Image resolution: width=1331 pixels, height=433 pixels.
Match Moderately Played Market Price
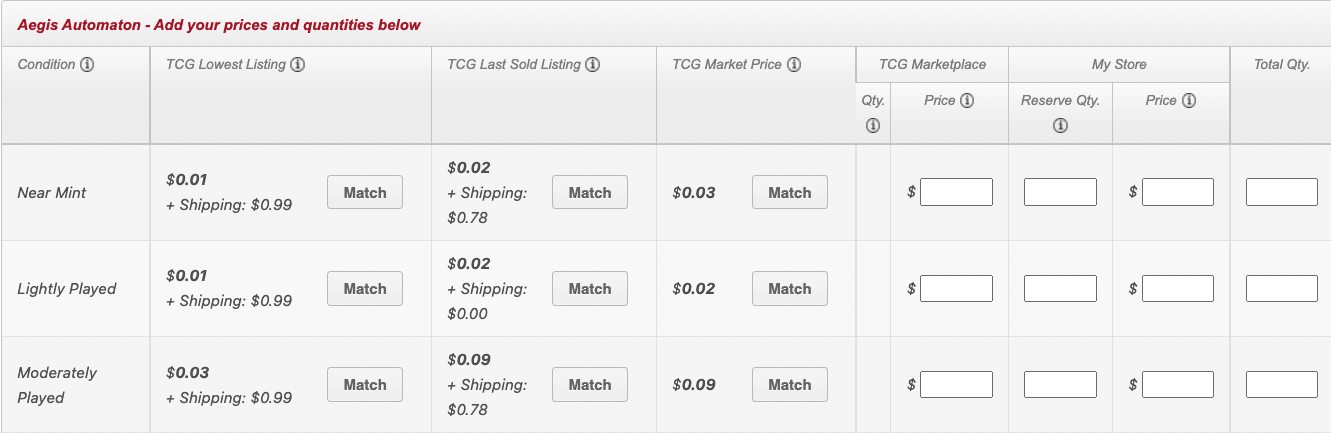coord(790,385)
